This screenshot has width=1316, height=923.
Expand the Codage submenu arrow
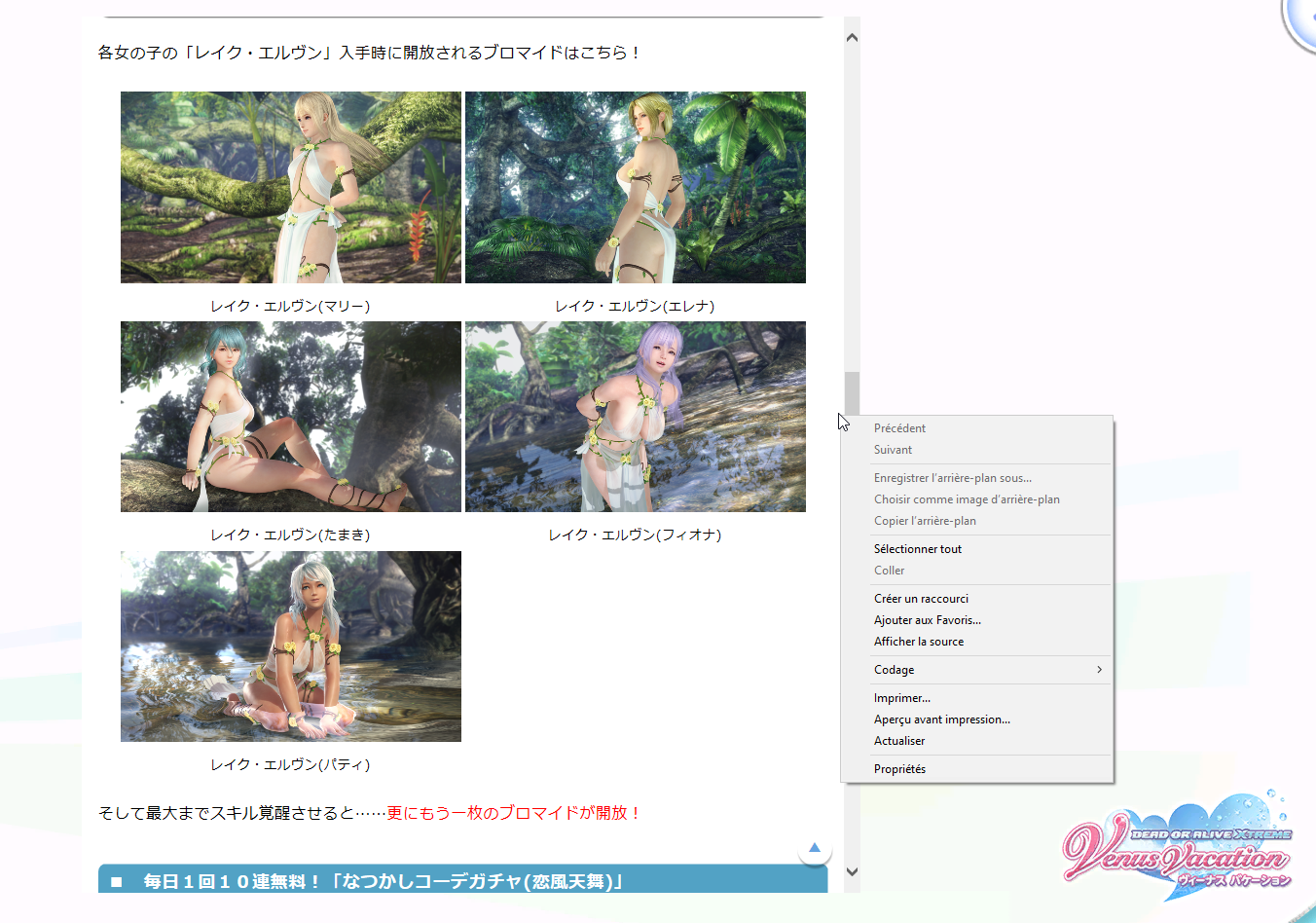click(1099, 670)
